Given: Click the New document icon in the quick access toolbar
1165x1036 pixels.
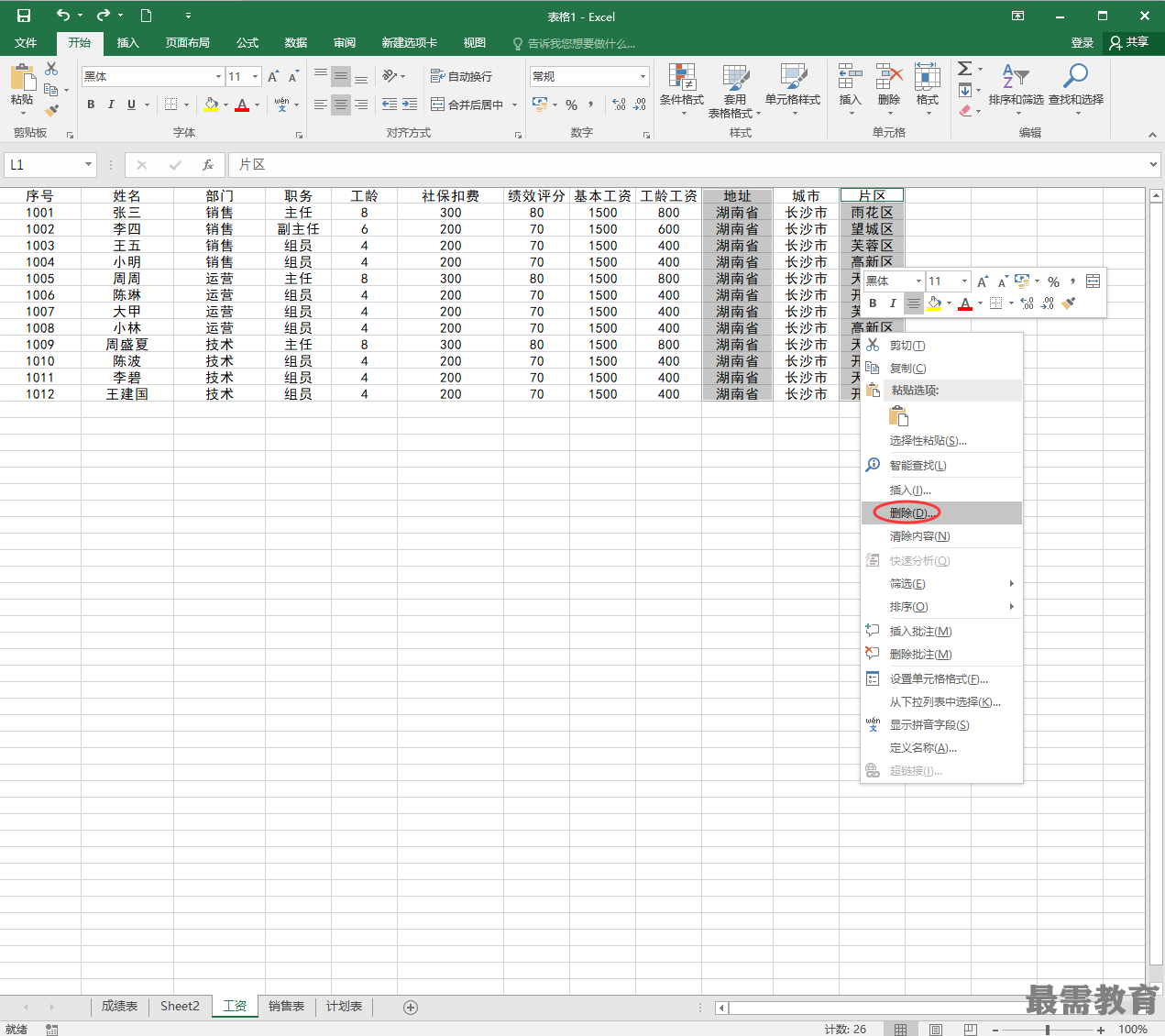Looking at the screenshot, I should tap(146, 16).
